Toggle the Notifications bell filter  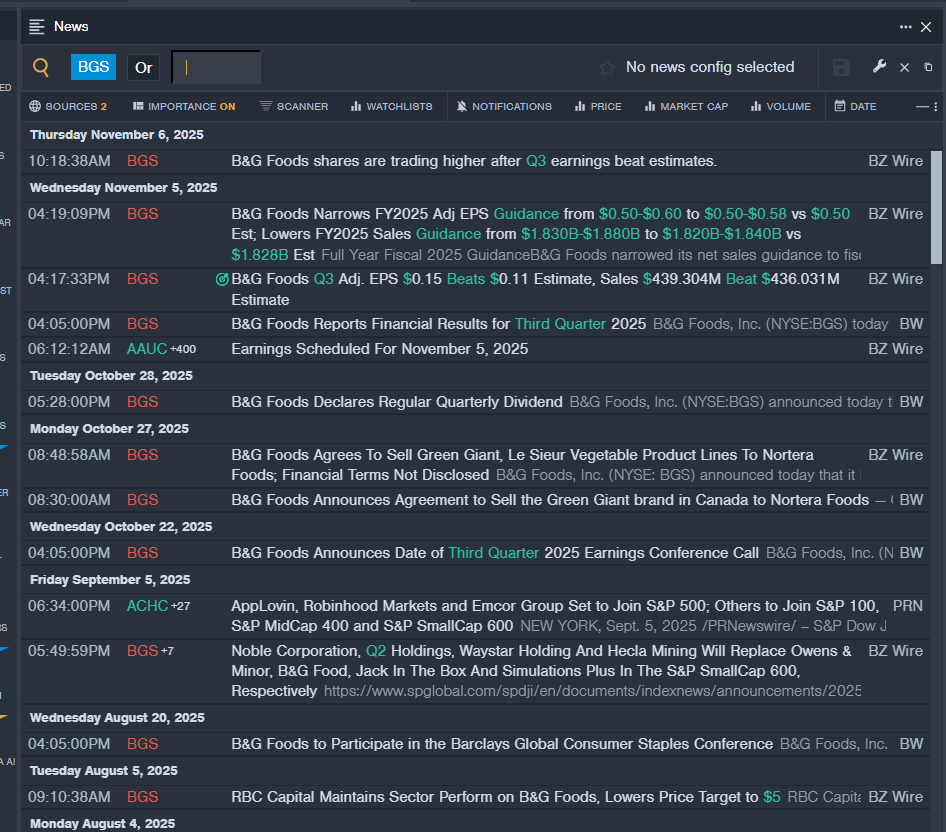[x=504, y=106]
